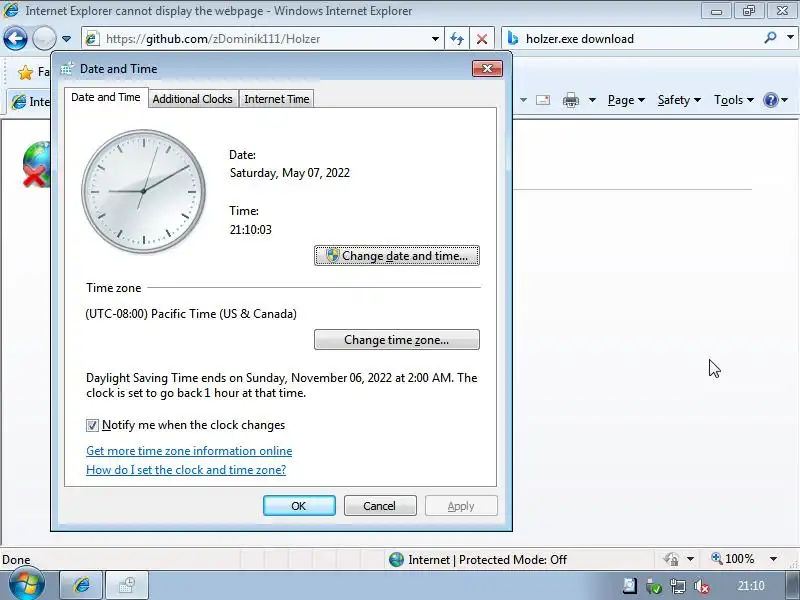
Task: Click the network tray icon
Action: coord(678,587)
